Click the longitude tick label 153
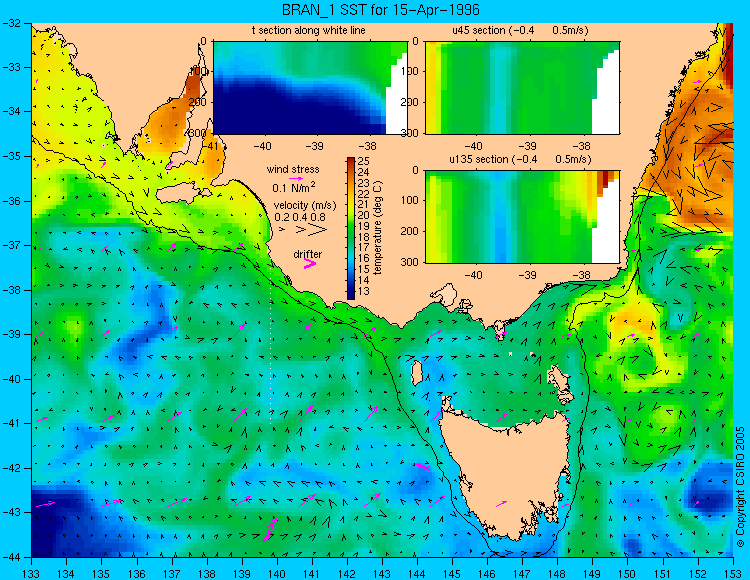 733,574
